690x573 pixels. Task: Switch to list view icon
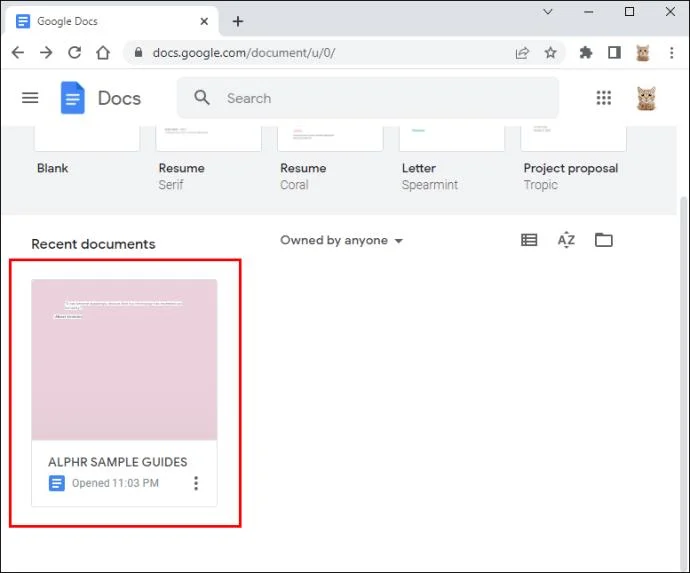529,240
